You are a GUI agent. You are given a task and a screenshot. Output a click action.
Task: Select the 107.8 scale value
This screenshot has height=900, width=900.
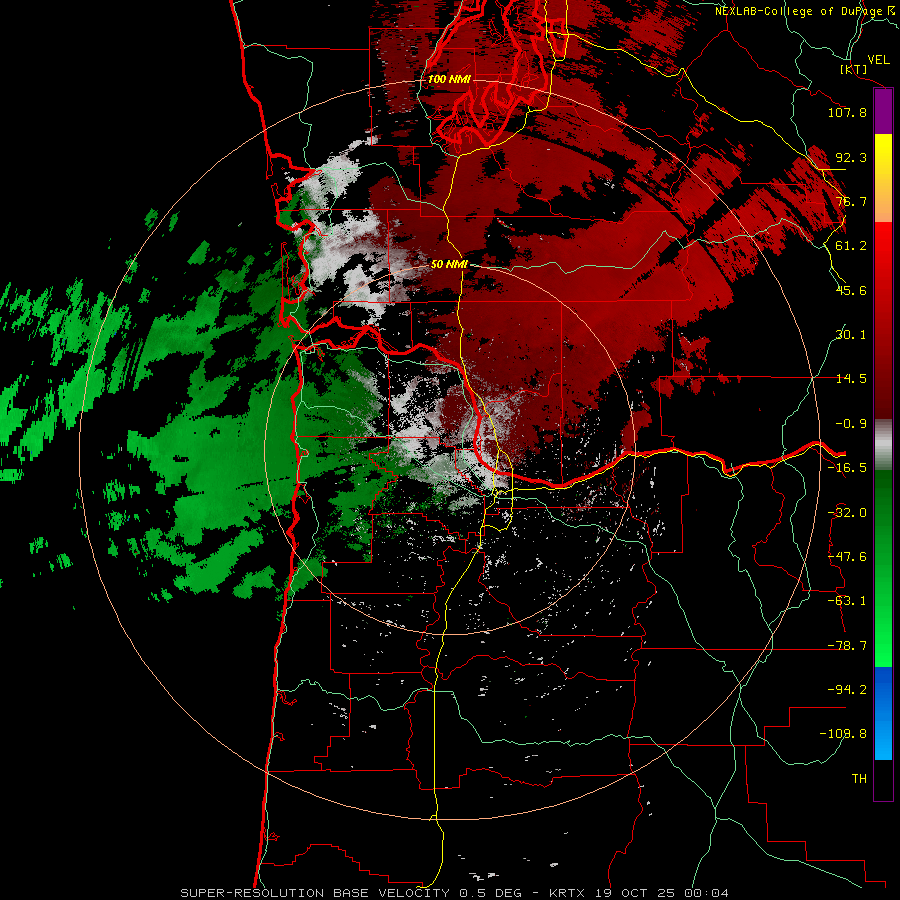click(x=847, y=112)
